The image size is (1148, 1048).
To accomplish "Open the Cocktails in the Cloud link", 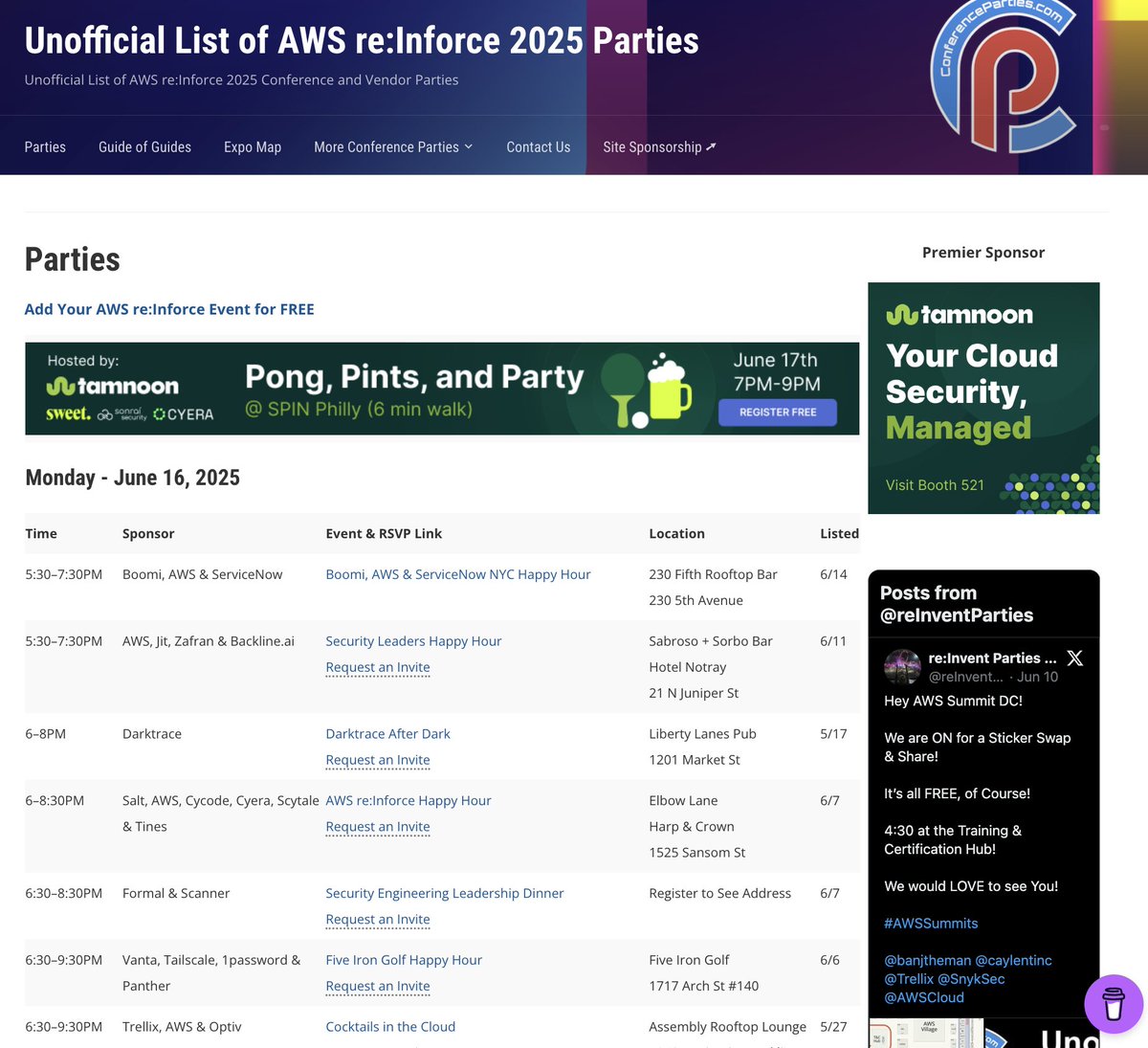I will pos(390,1027).
